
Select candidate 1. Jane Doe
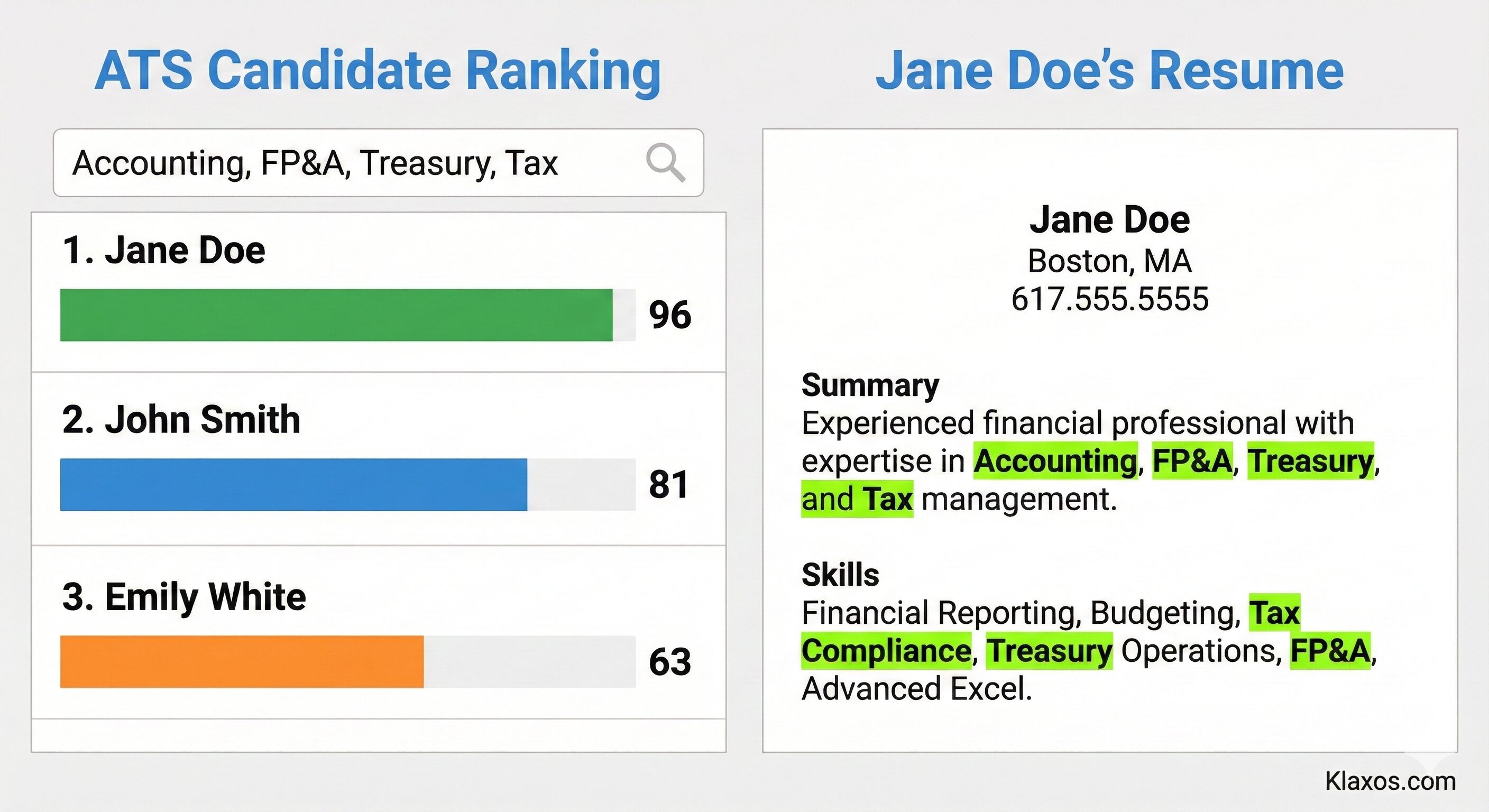pyautogui.click(x=164, y=250)
